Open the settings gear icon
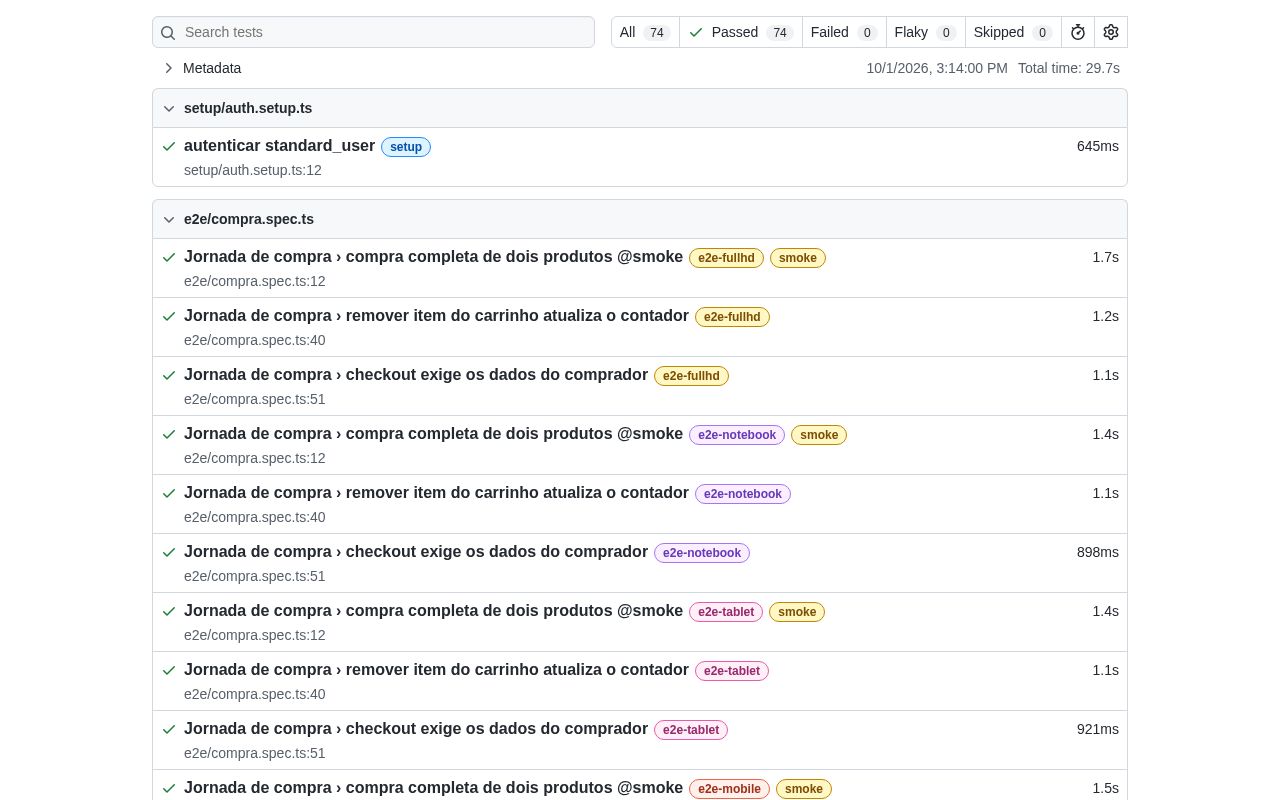1280x800 pixels. point(1111,32)
